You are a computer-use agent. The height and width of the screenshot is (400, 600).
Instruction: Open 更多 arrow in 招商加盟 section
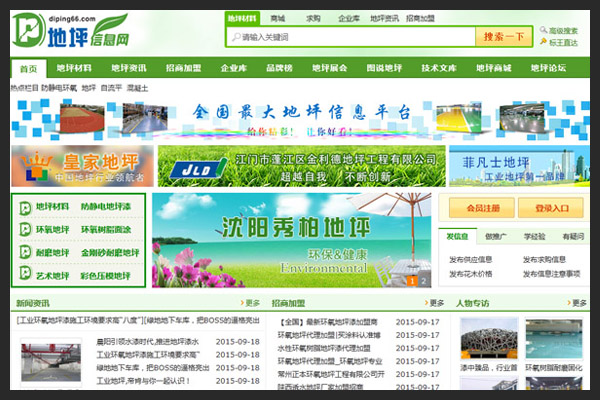(434, 303)
